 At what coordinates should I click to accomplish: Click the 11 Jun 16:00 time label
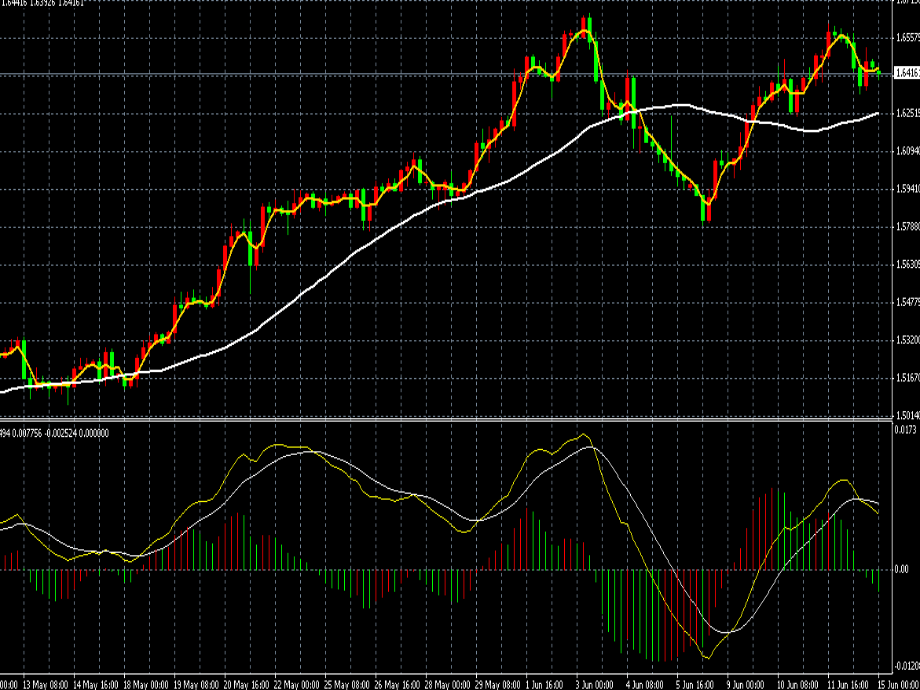coord(848,685)
